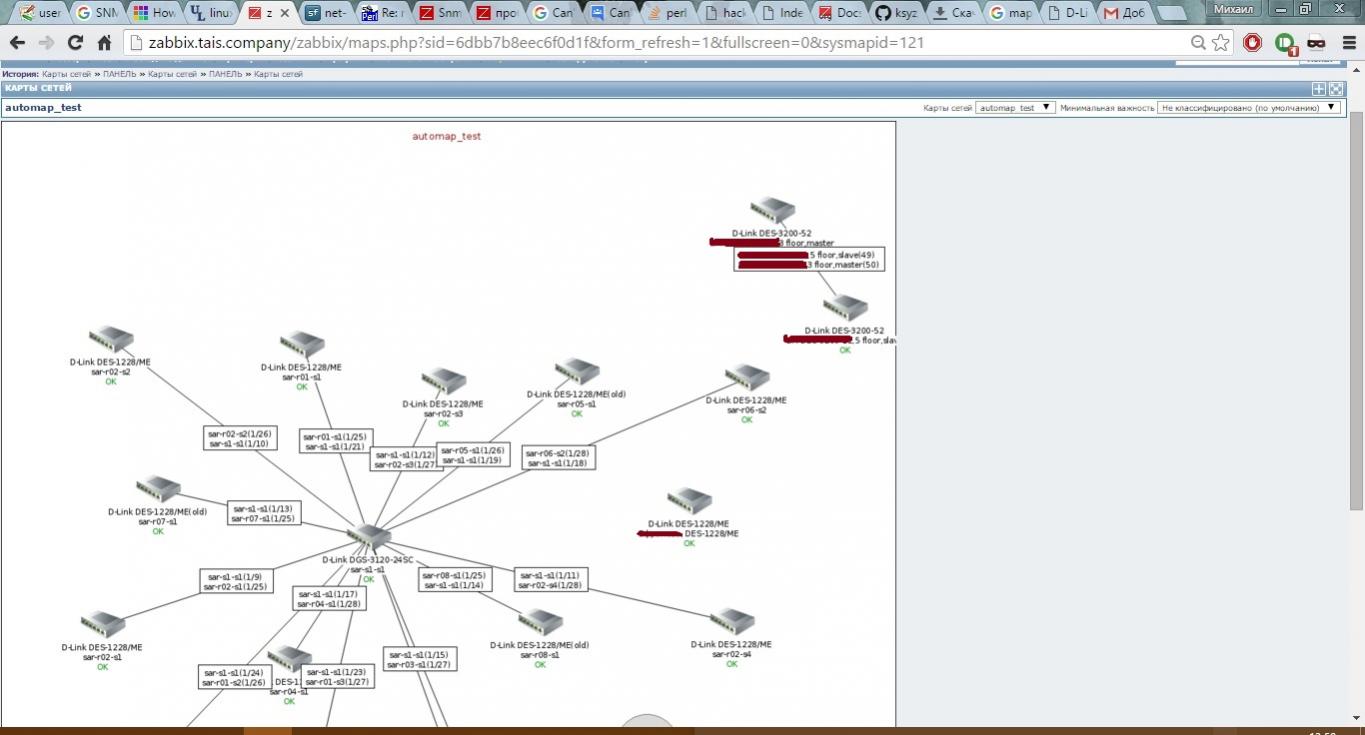1365x735 pixels.
Task: Click the standalone DES-1228/ME switch icon with redacted name
Action: tap(689, 501)
